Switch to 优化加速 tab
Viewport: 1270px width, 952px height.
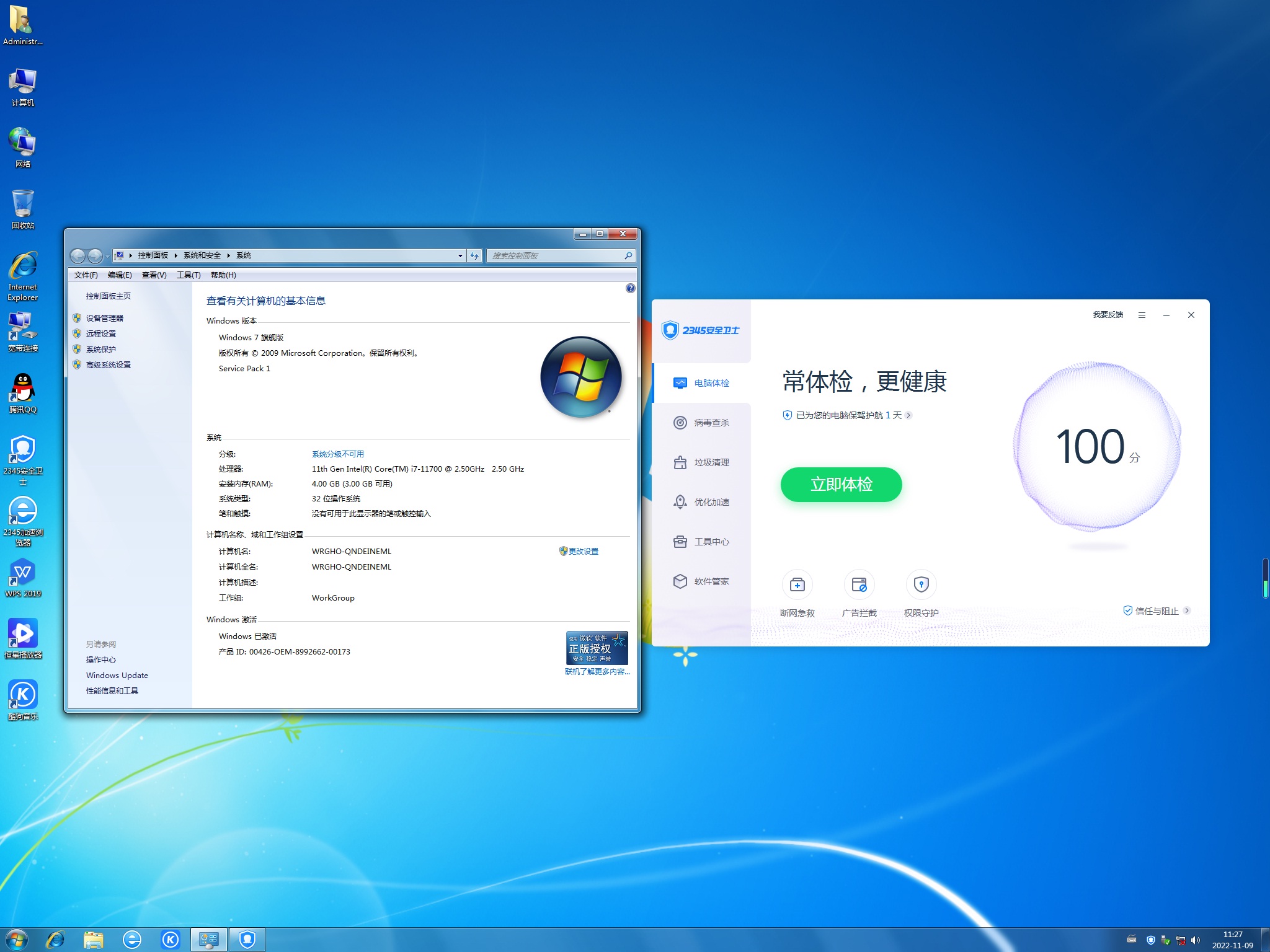tap(702, 502)
